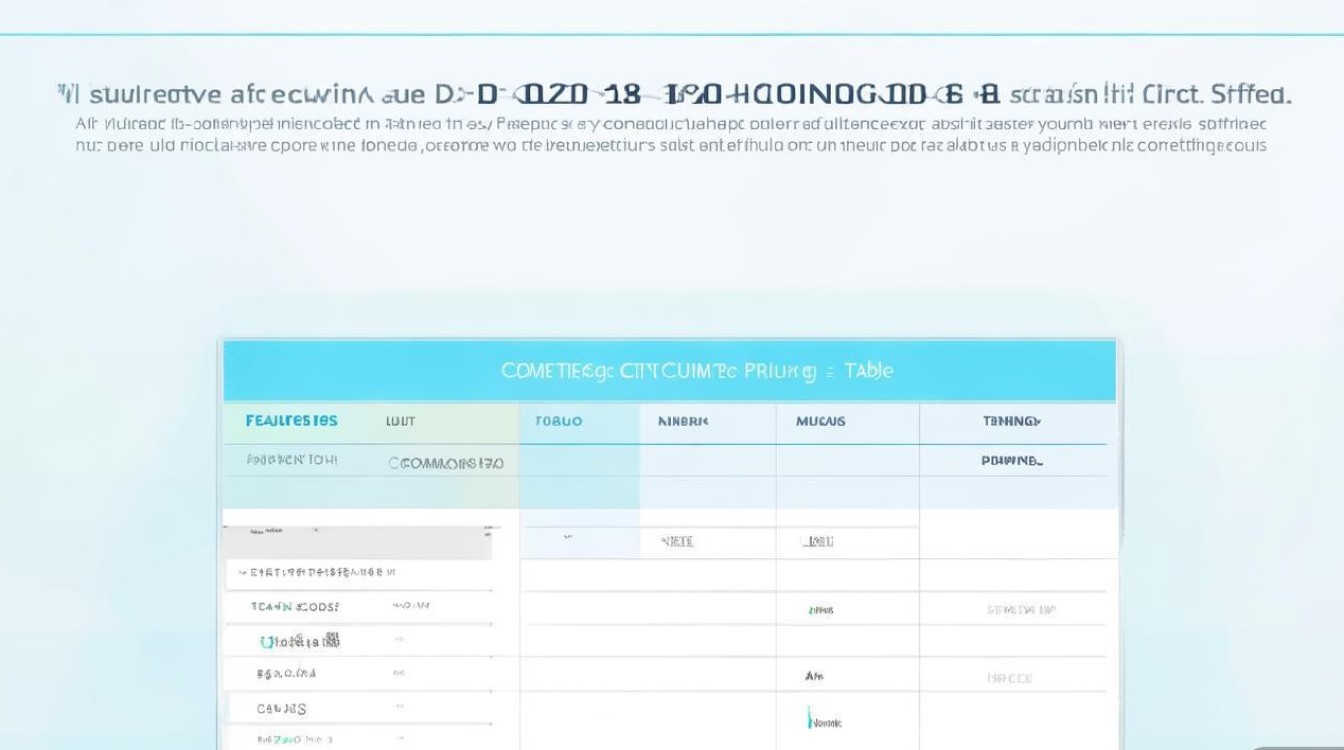Click the LUUT header label

400,421
